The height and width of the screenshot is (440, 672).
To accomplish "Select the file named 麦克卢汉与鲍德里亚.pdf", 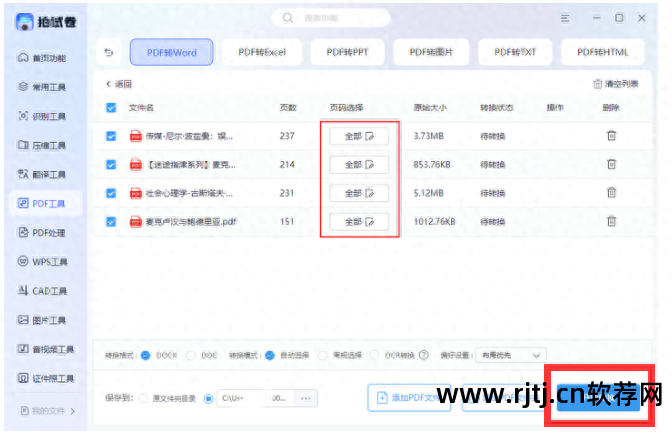I will tap(191, 221).
